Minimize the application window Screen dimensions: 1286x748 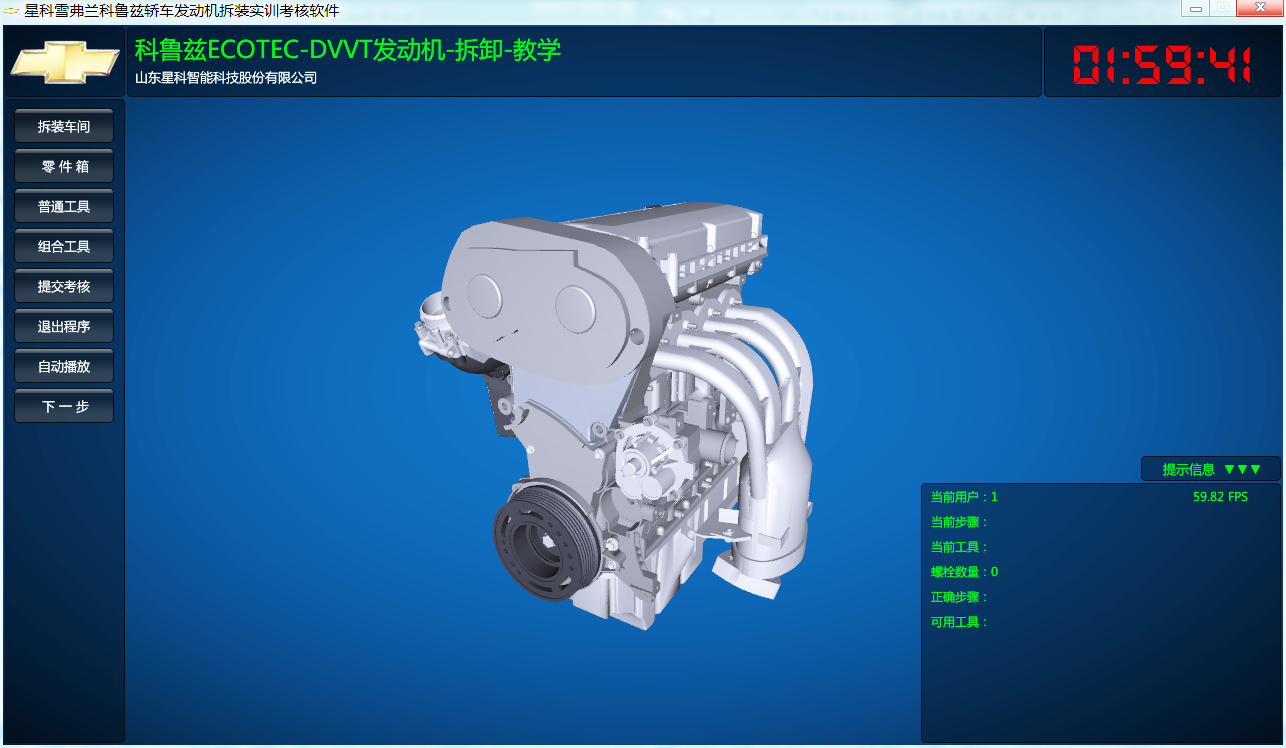(x=1196, y=8)
